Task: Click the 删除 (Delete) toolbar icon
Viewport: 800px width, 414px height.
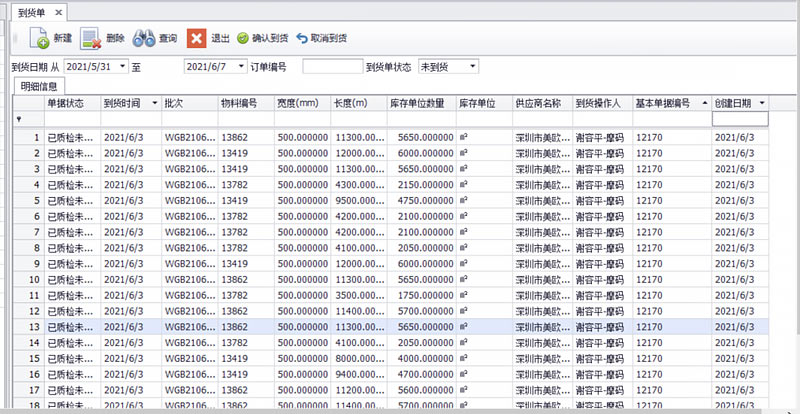Action: click(x=91, y=39)
